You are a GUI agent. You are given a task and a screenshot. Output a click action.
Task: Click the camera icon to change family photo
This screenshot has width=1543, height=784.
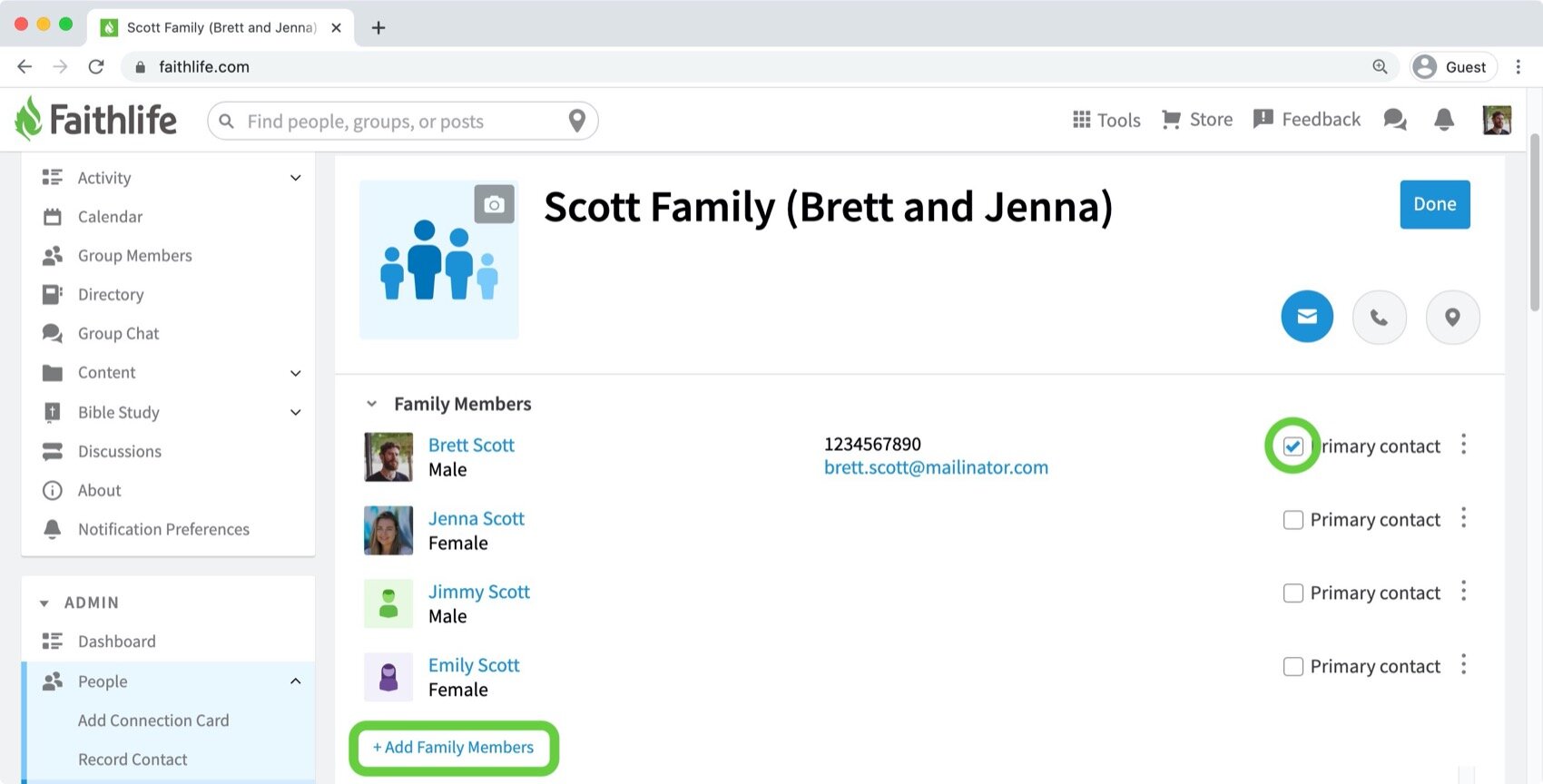[495, 204]
